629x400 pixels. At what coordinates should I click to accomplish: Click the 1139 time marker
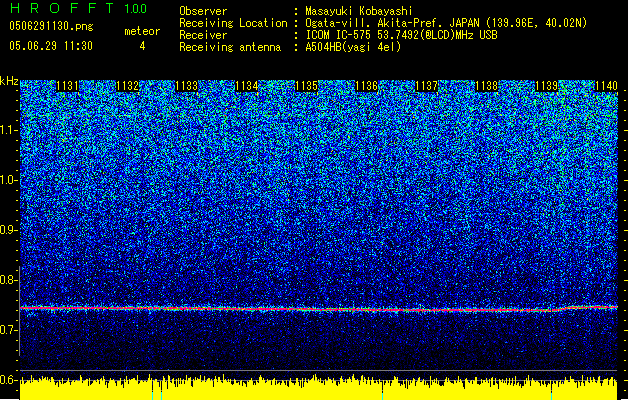[x=546, y=86]
